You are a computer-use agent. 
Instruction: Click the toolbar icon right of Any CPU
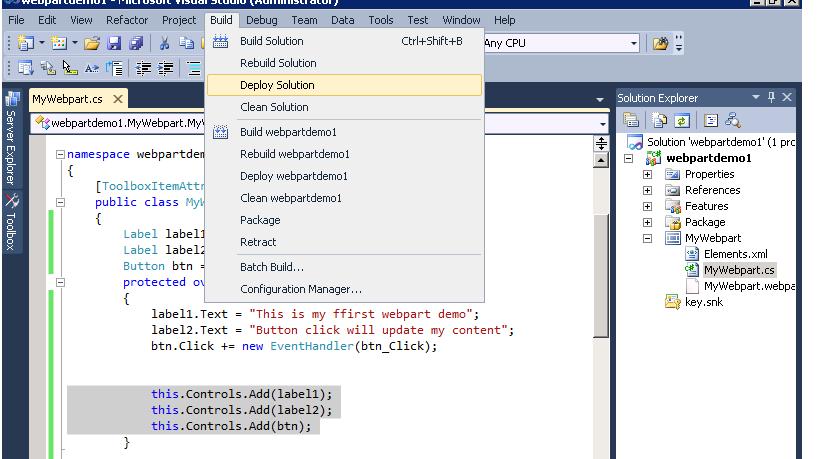coord(660,43)
